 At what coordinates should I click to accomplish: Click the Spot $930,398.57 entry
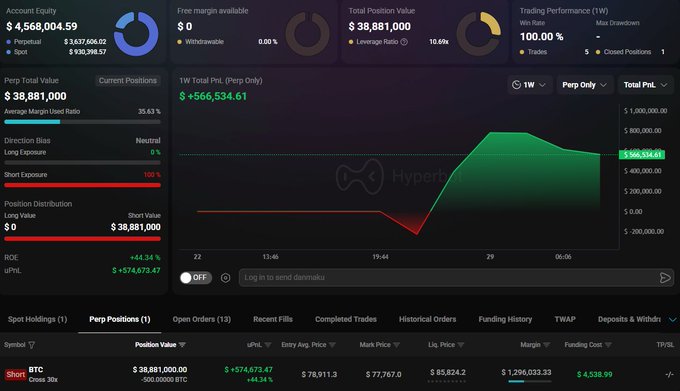click(56, 52)
